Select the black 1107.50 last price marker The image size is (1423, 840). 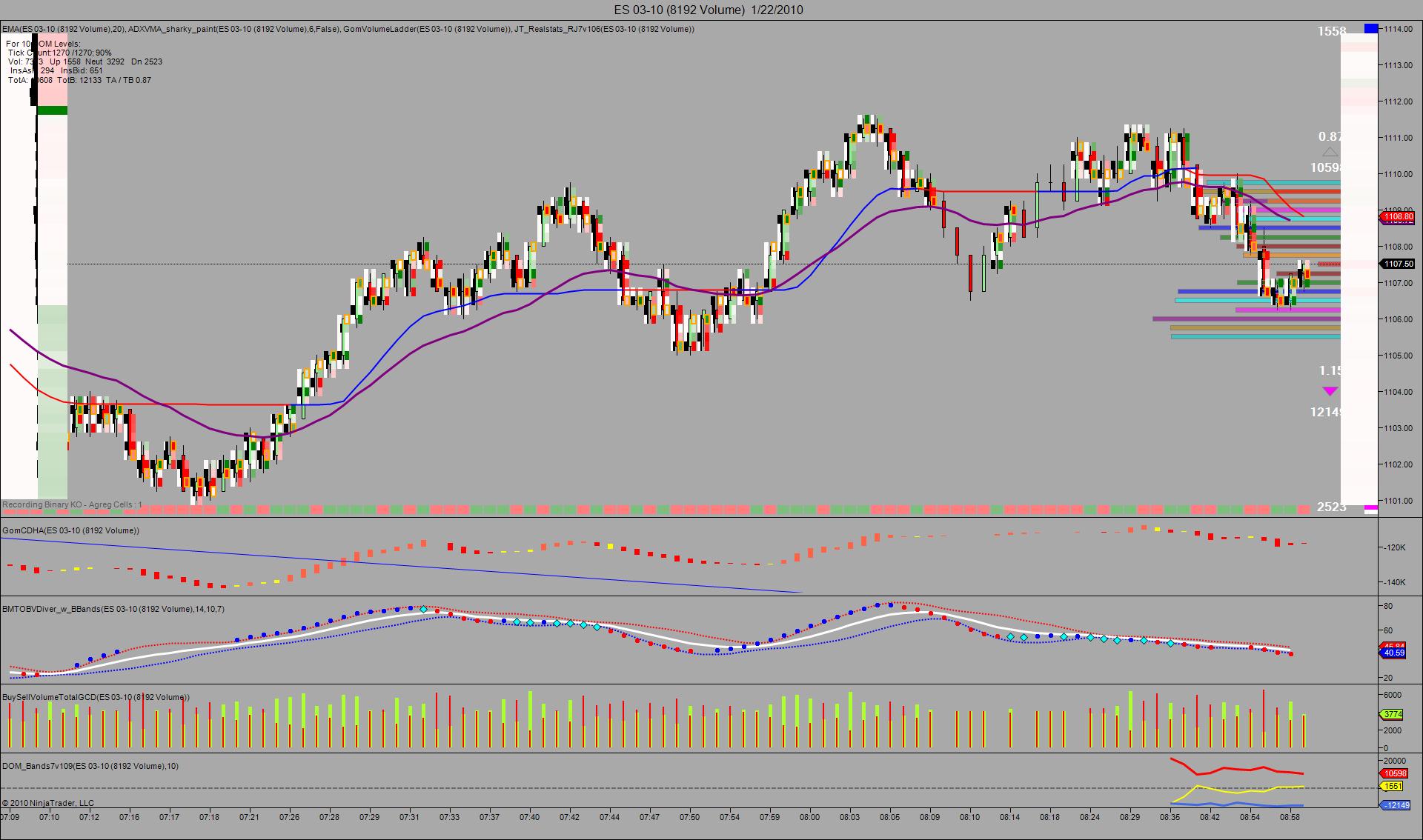tap(1398, 264)
